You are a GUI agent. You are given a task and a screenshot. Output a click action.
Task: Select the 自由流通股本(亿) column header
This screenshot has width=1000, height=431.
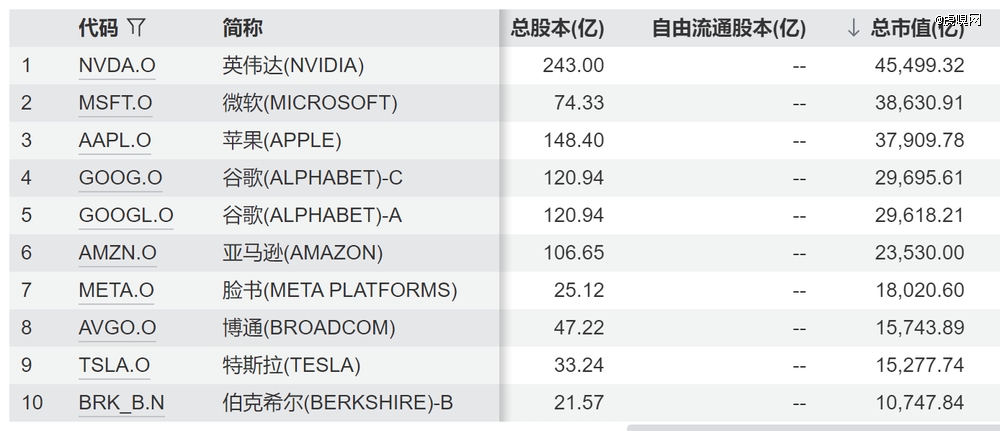coord(728,28)
